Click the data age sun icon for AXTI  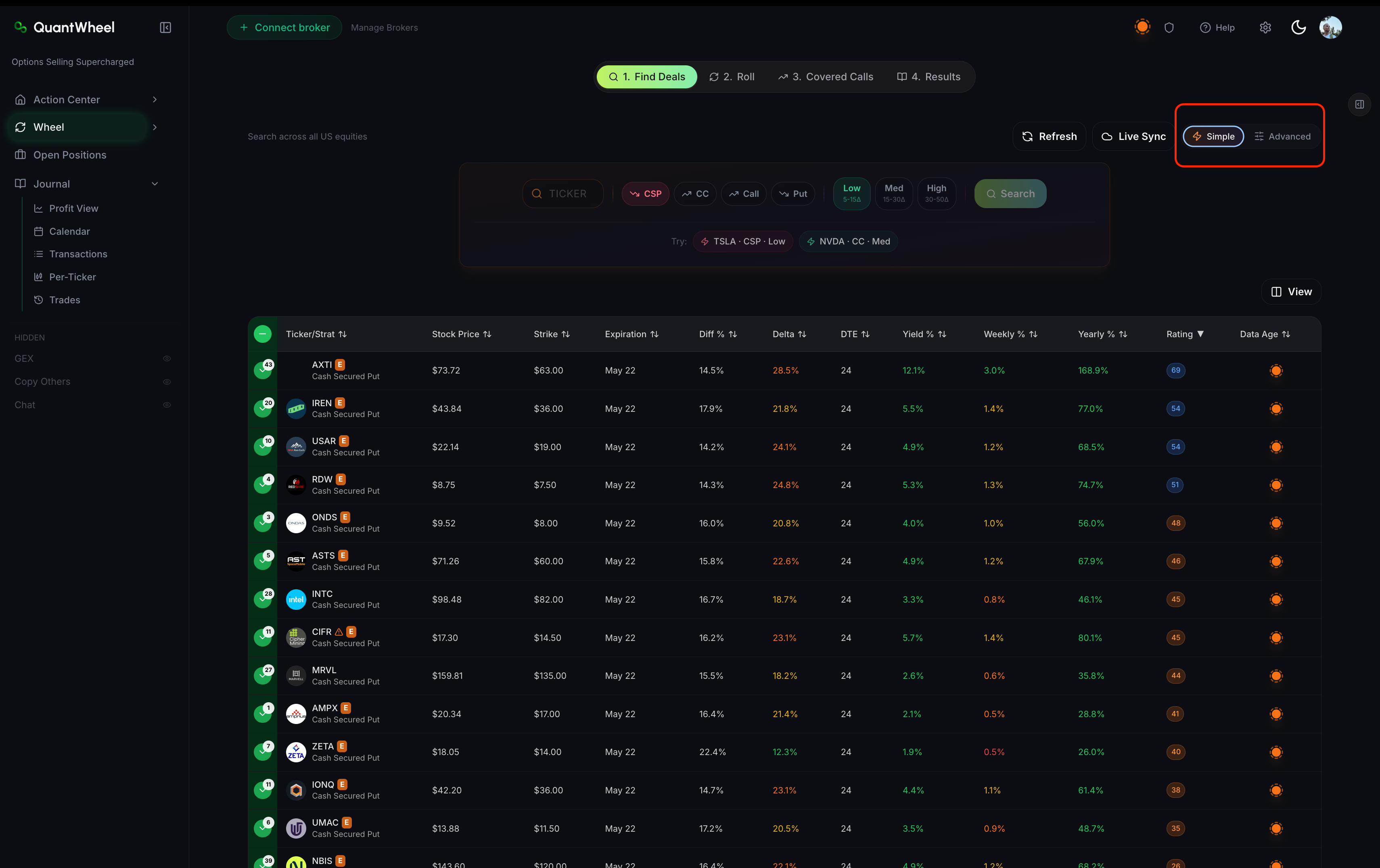1276,371
